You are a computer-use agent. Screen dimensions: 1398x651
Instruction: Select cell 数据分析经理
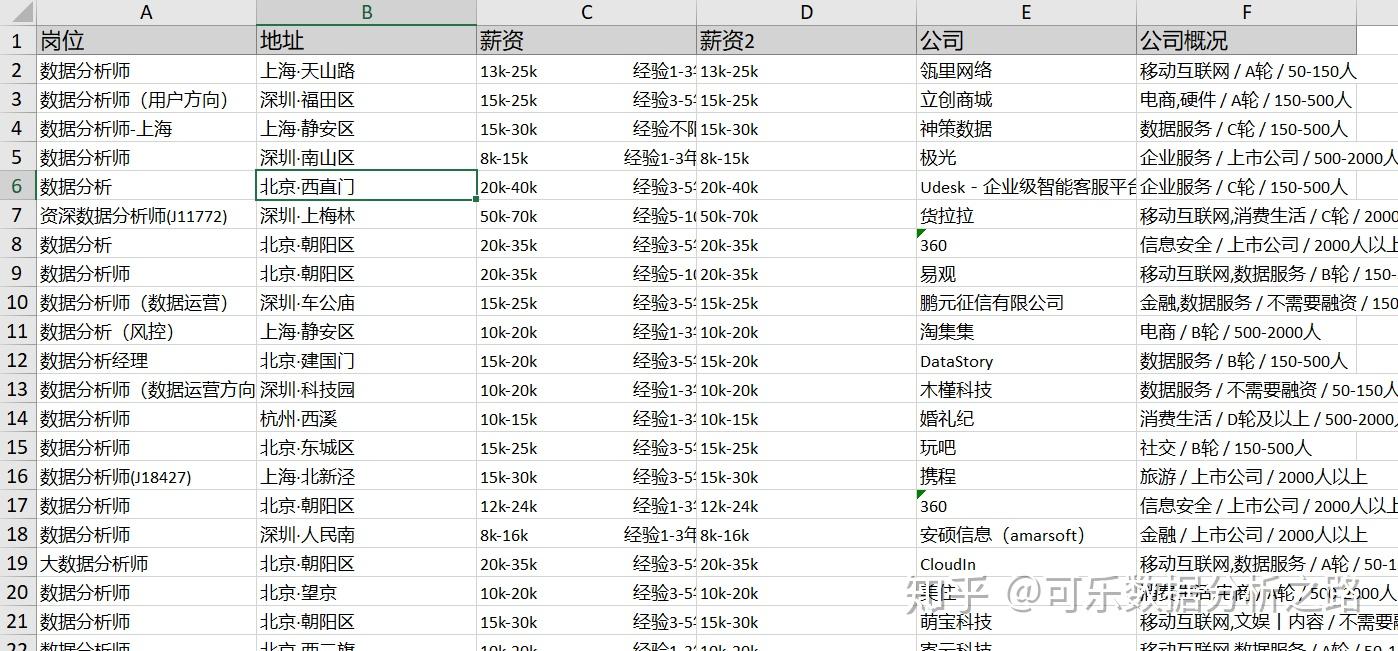click(x=146, y=360)
